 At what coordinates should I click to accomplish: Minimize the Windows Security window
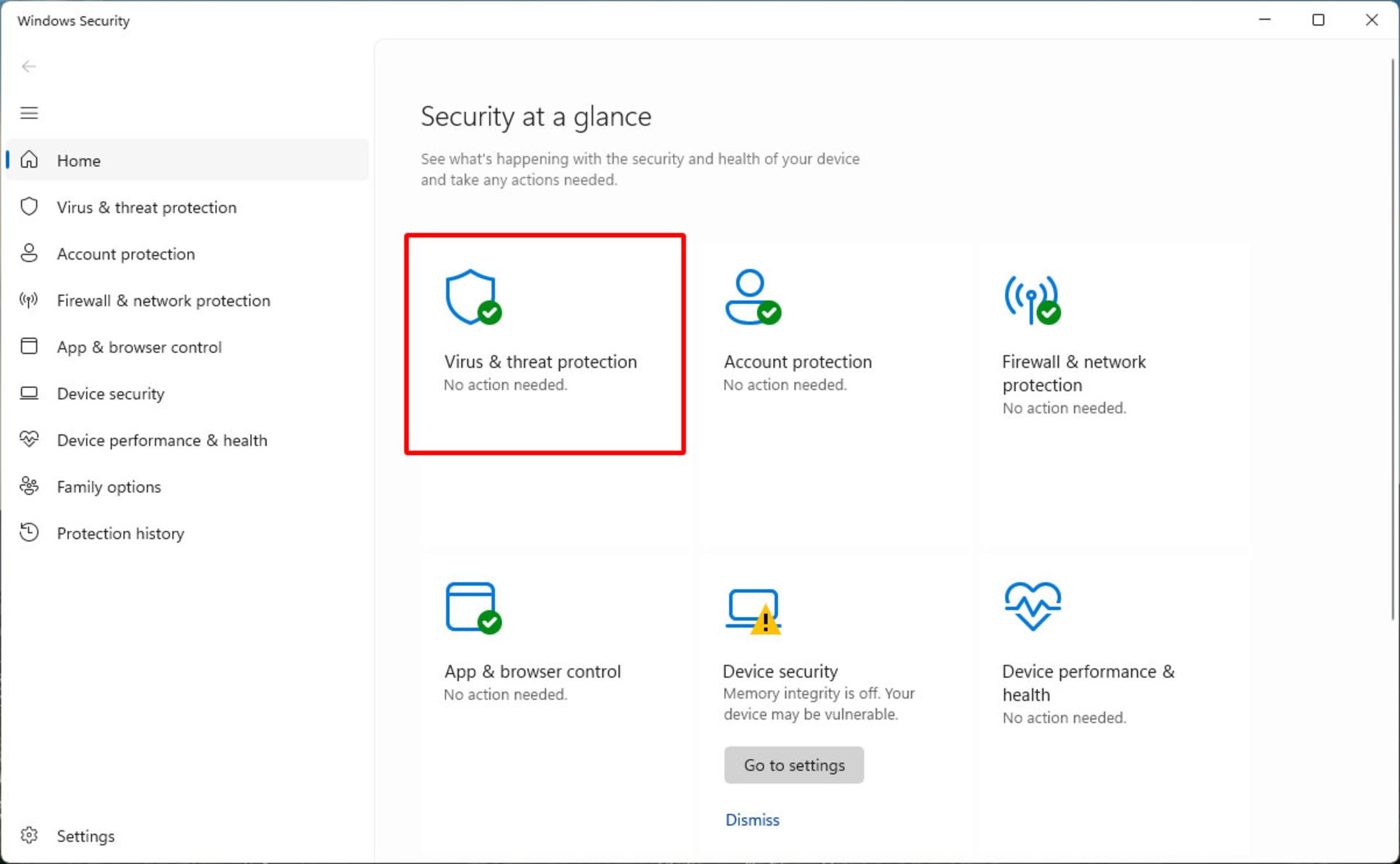point(1265,20)
